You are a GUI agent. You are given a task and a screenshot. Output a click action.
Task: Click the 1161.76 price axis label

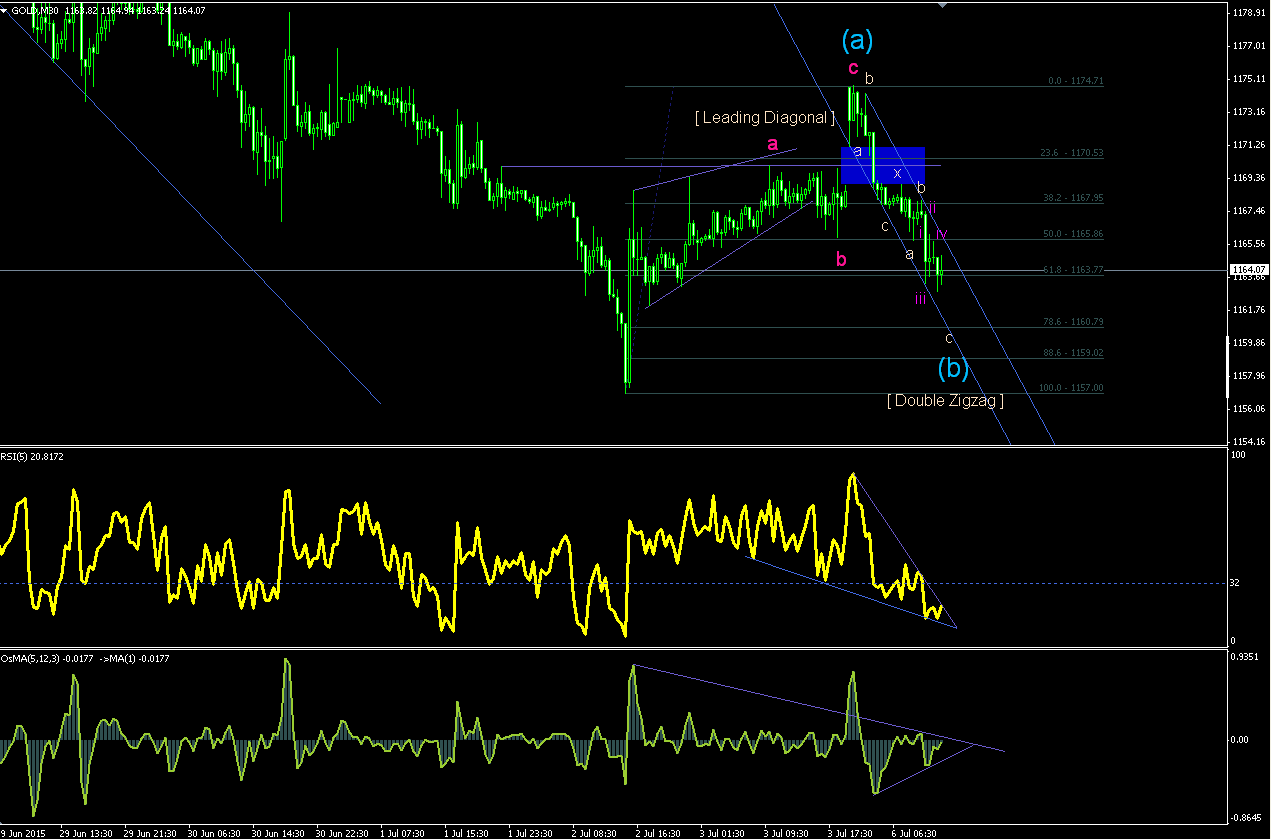pos(1249,310)
